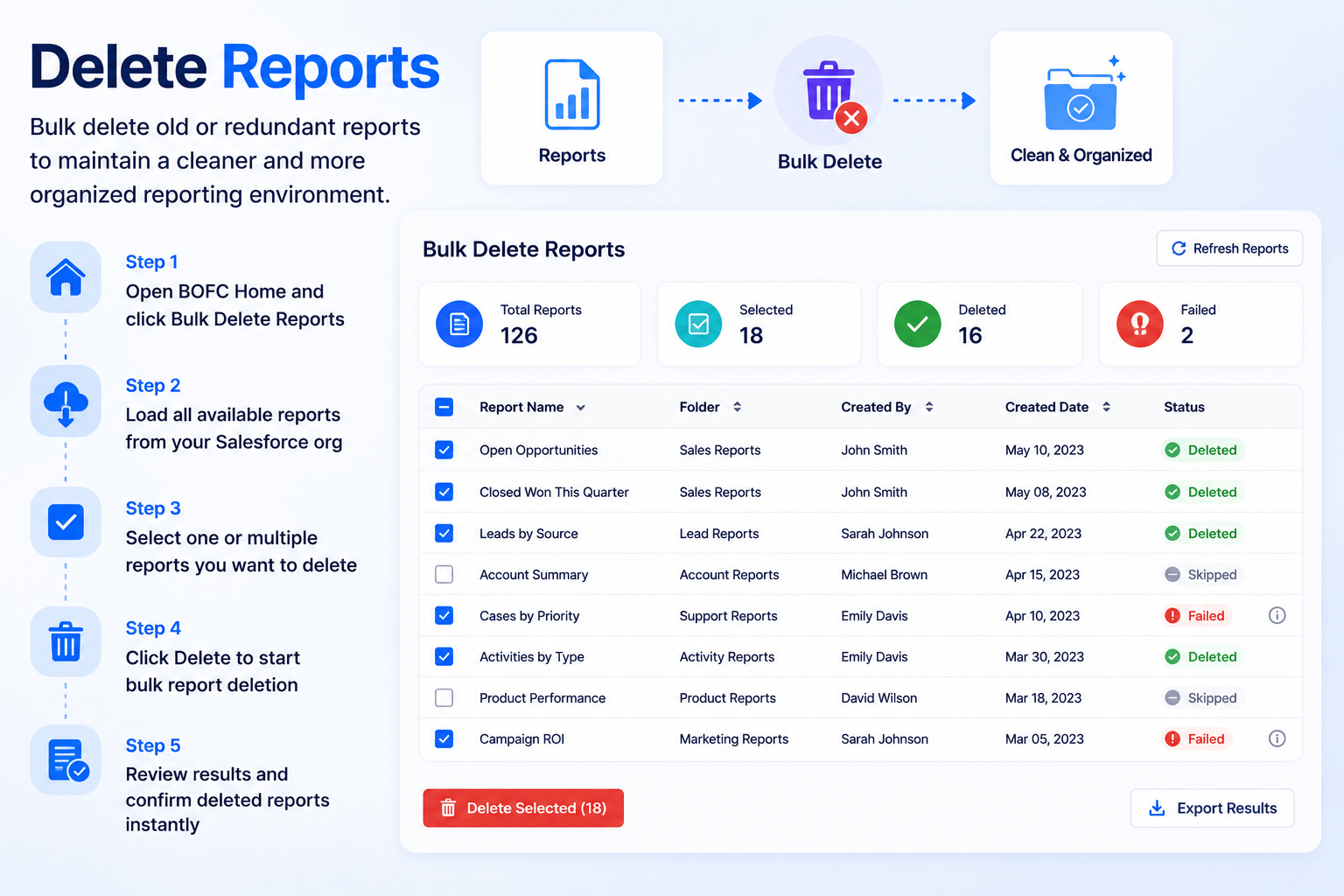This screenshot has width=1344, height=896.
Task: Click the 'May 10, 2023' date cell
Action: point(1044,450)
